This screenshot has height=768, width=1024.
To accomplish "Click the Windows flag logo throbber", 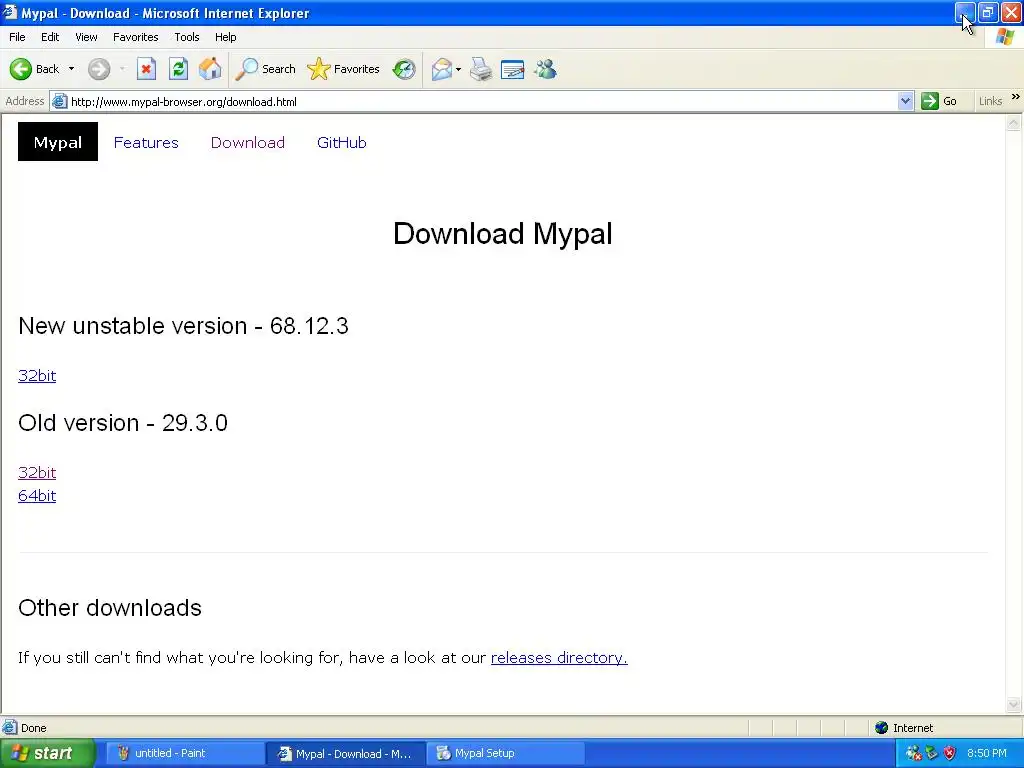I will [x=1004, y=37].
